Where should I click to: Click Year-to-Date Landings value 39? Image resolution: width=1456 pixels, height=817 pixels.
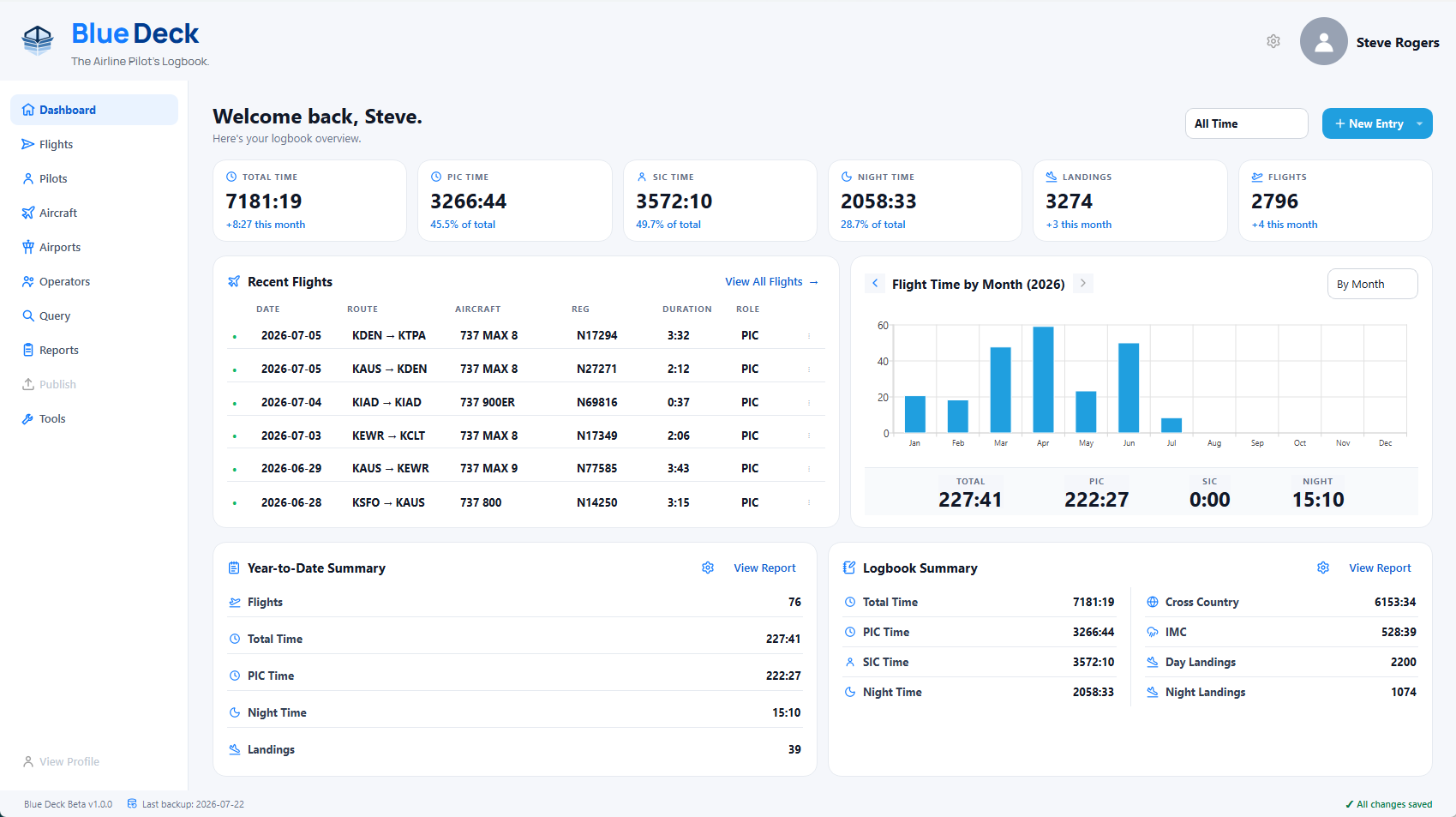(794, 749)
